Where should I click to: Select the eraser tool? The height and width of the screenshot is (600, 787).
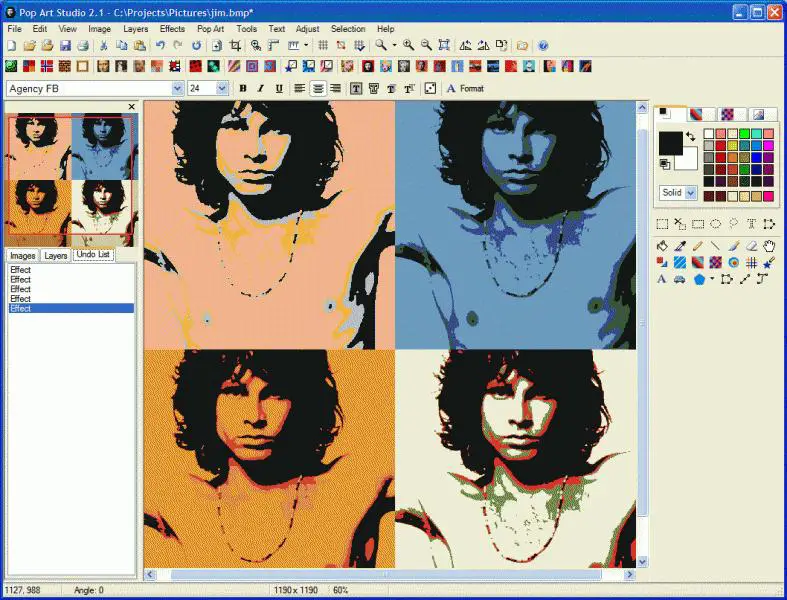[x=751, y=246]
